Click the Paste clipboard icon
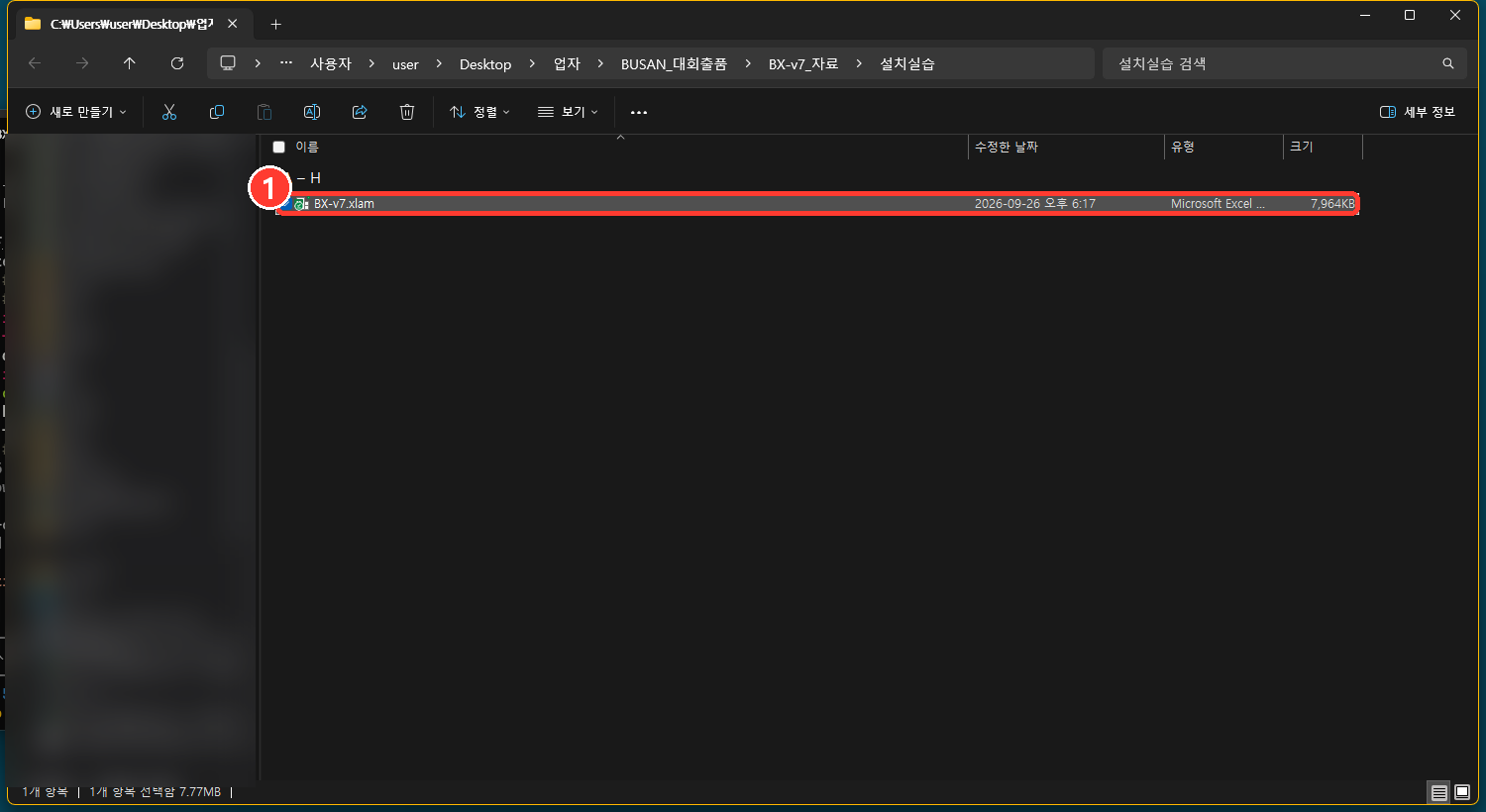This screenshot has width=1486, height=812. pos(265,112)
